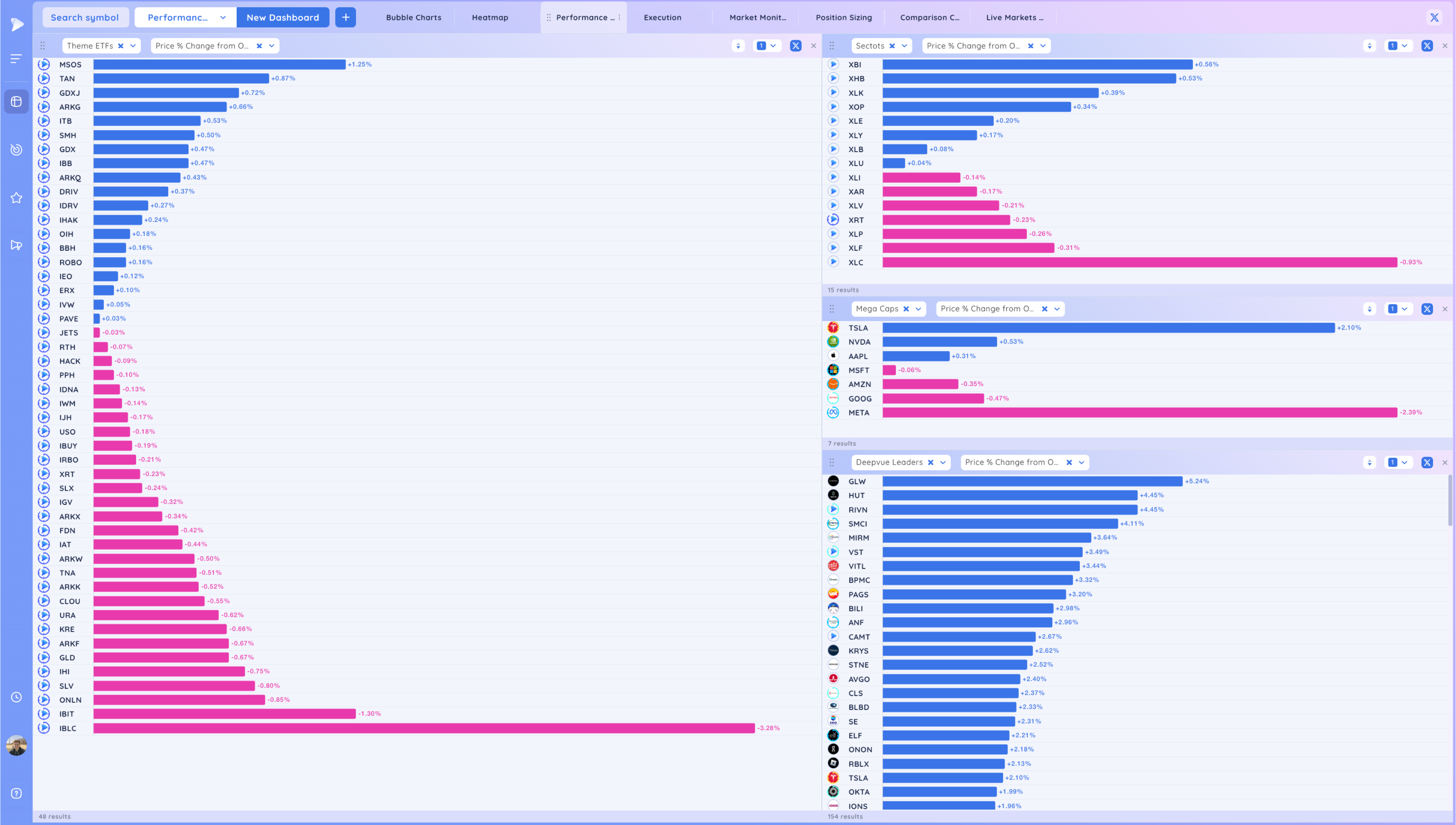Image resolution: width=1456 pixels, height=825 pixels.
Task: Open the help question mark icon
Action: 16,793
